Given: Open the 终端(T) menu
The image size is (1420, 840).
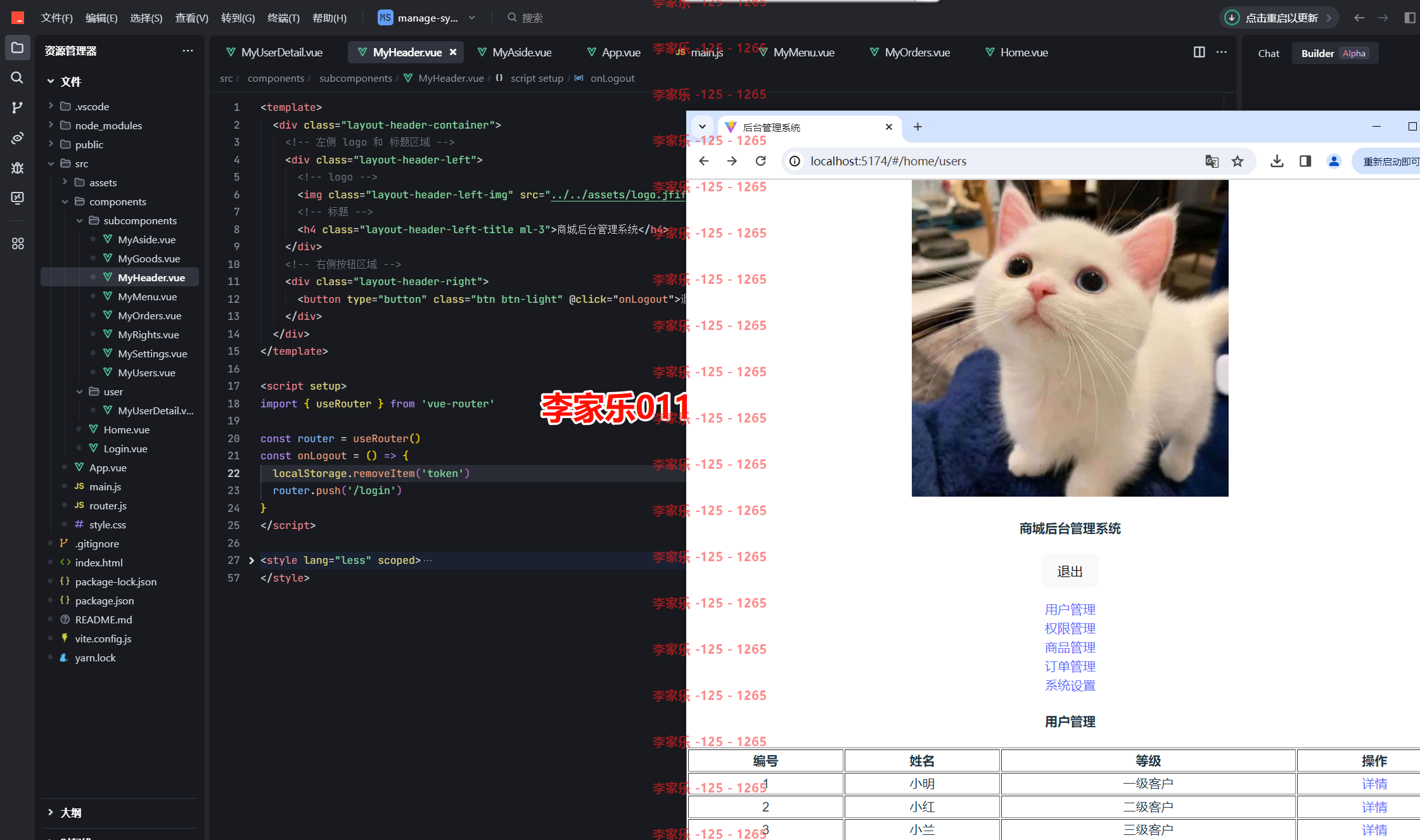Looking at the screenshot, I should coord(283,18).
